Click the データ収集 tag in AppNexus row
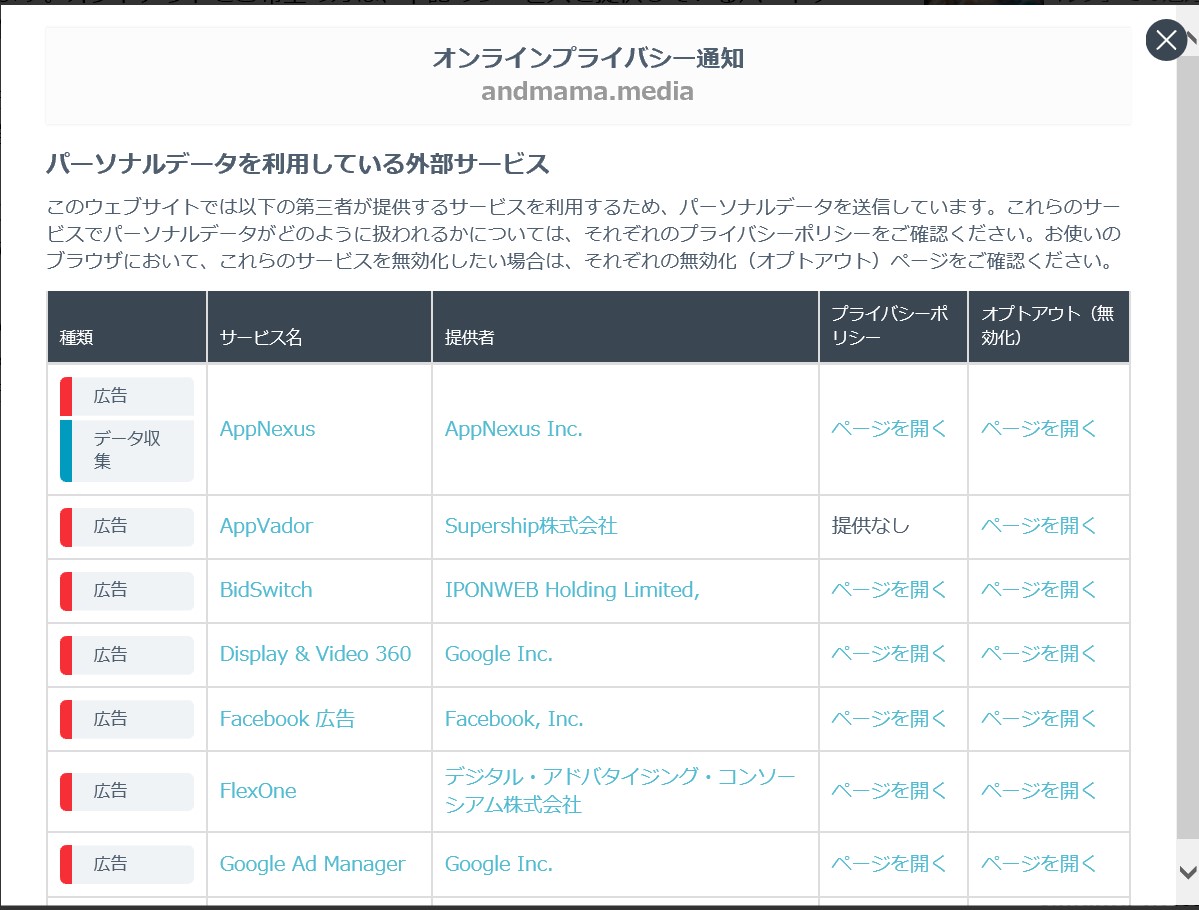1199x910 pixels. (127, 450)
